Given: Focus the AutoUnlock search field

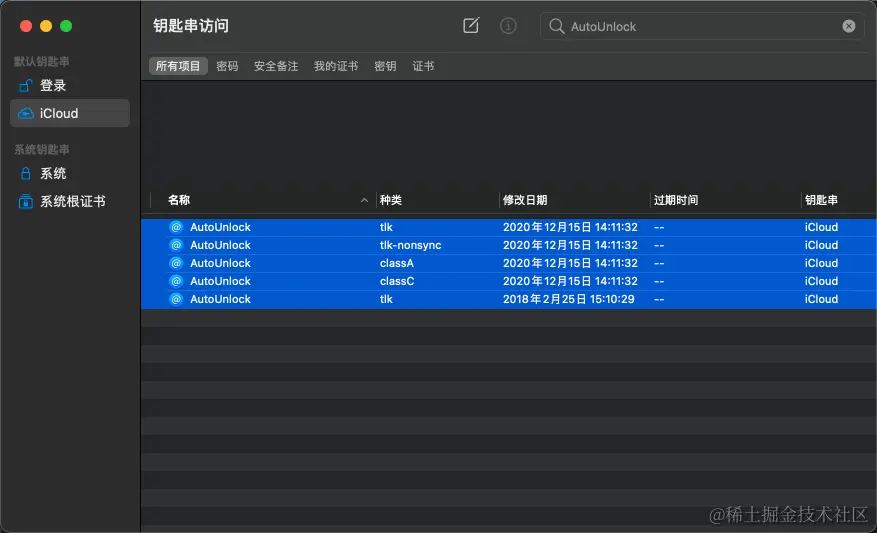Looking at the screenshot, I should click(x=701, y=26).
